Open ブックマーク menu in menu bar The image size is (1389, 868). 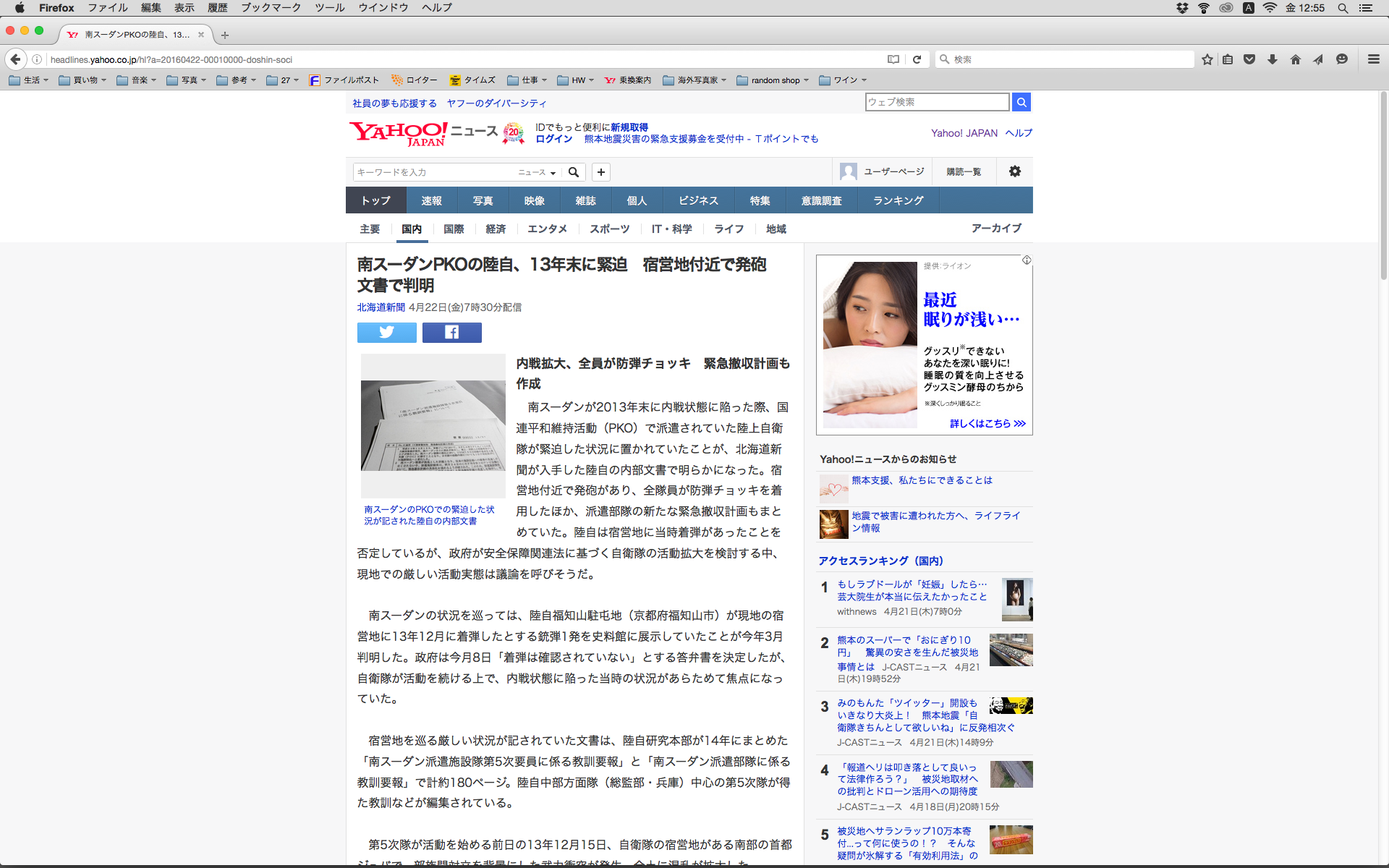[271, 8]
